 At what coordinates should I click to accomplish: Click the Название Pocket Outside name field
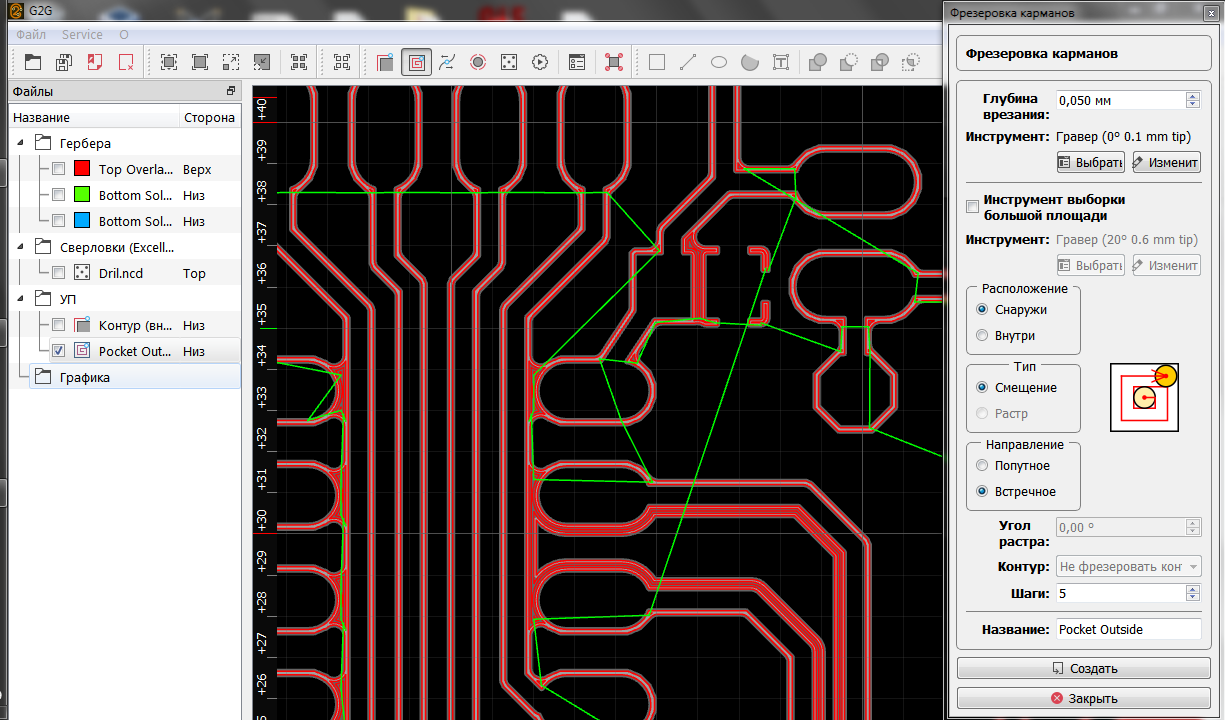click(x=1128, y=629)
